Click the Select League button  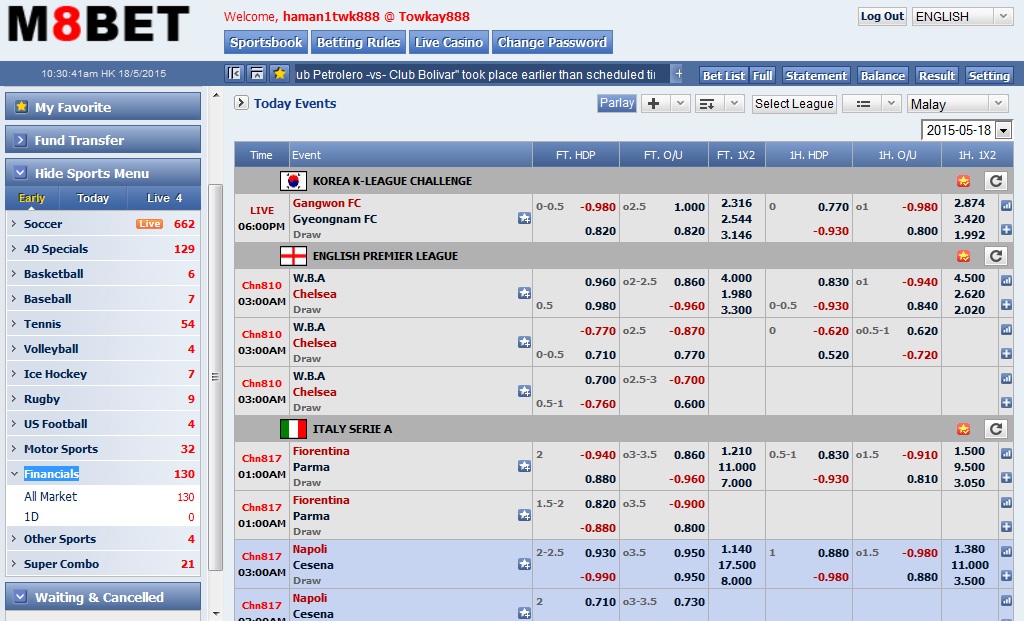pos(794,104)
